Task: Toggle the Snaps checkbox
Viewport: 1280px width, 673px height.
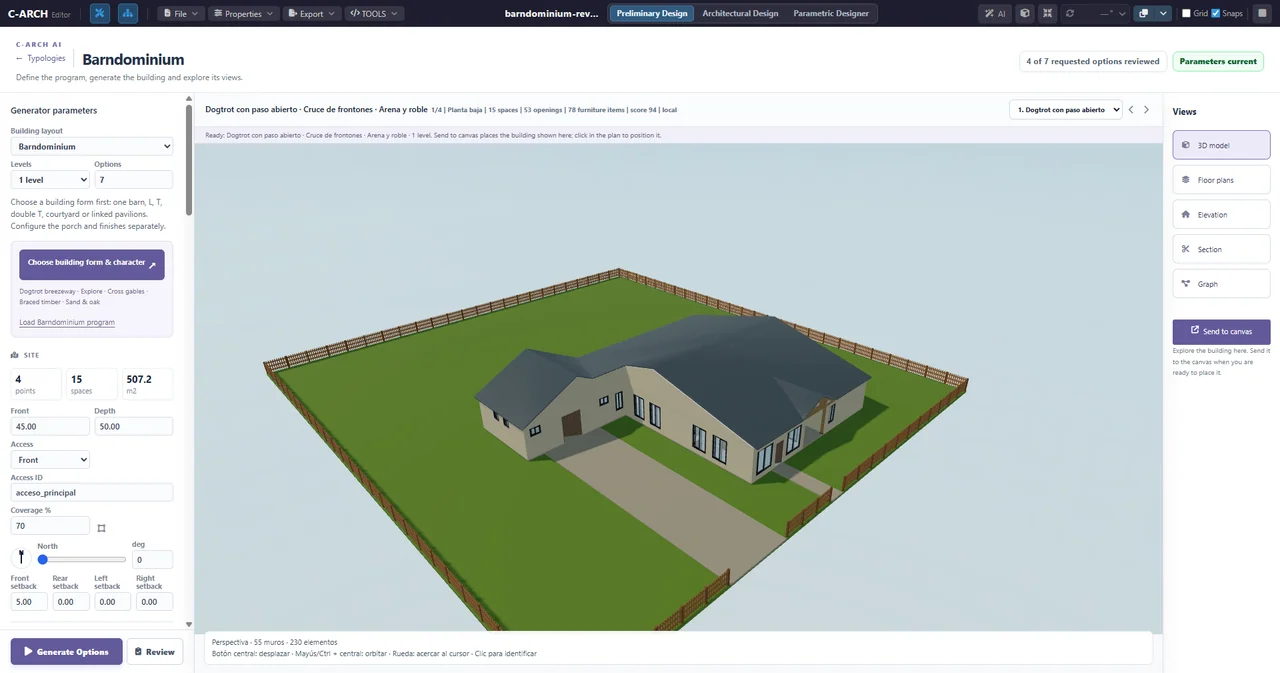Action: [x=1215, y=14]
